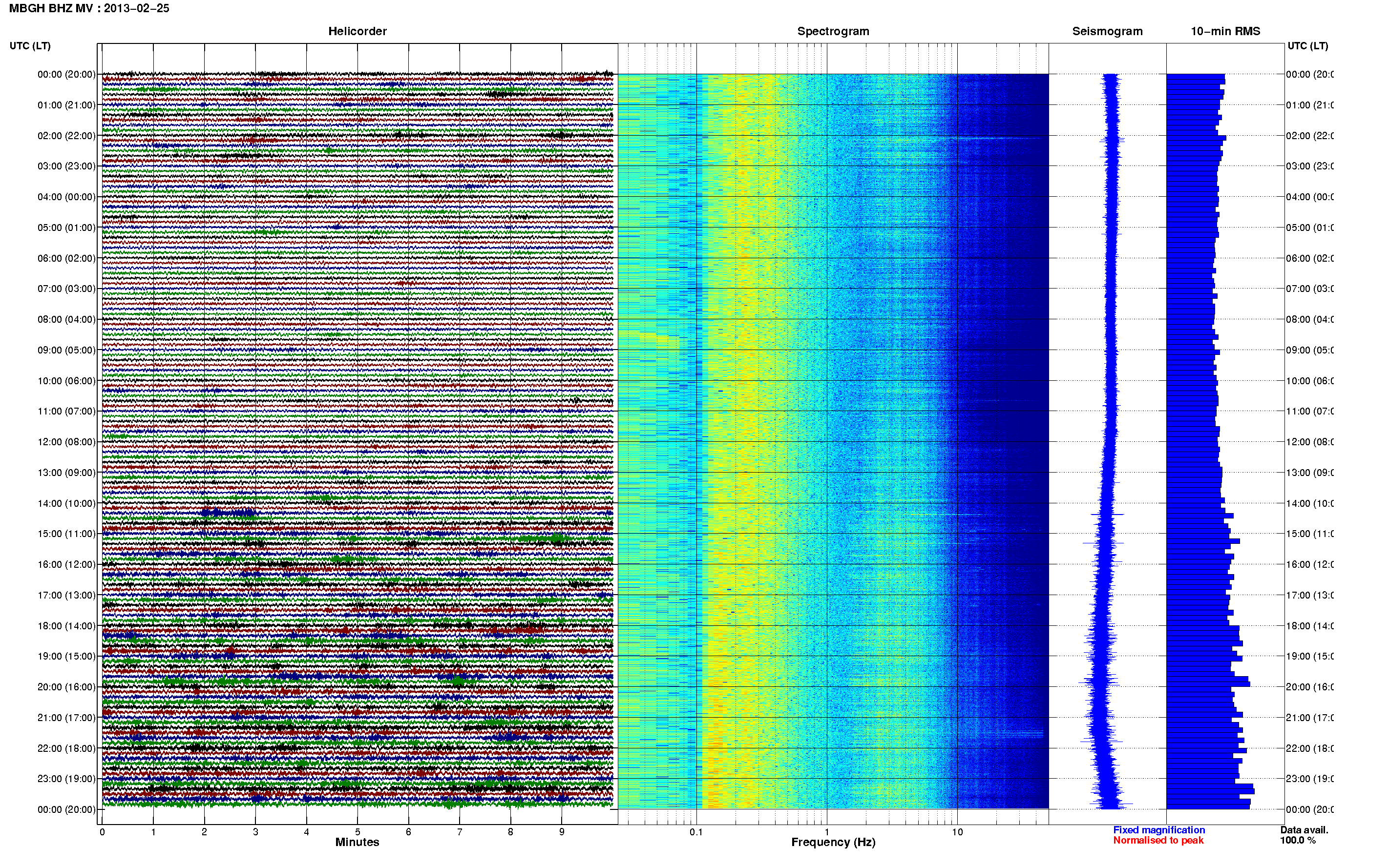Click helicorder time label '23:00 (19:00)'
Viewport: 1389px width, 868px height.
pyautogui.click(x=66, y=779)
